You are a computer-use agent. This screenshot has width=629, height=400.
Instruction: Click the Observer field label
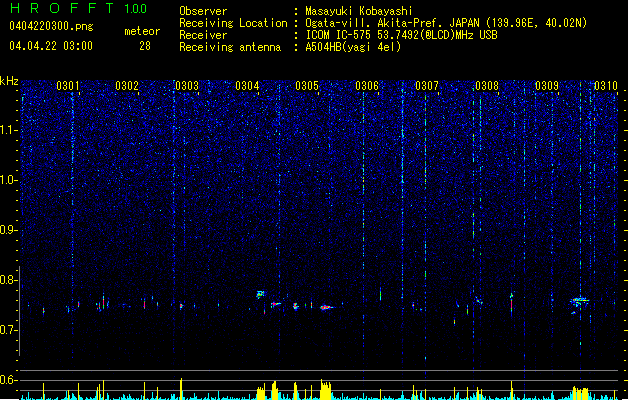click(203, 11)
